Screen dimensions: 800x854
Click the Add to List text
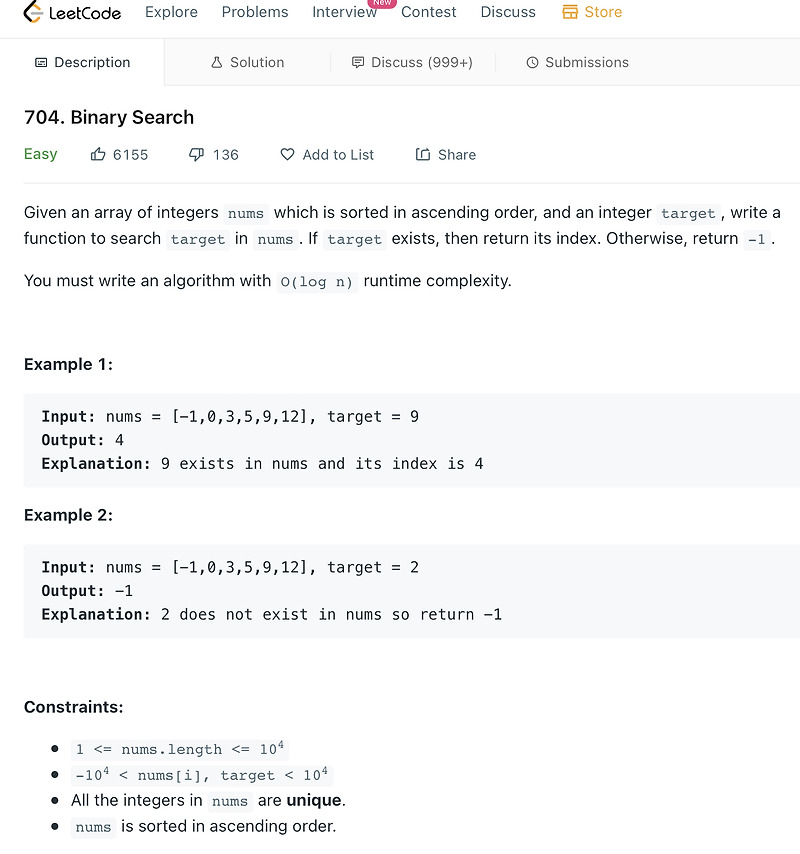[338, 155]
